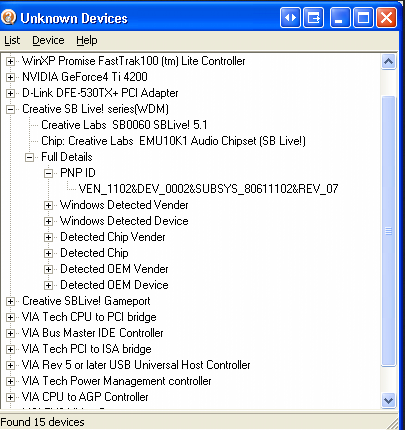Select the PNP ID label
Image resolution: width=405 pixels, height=430 pixels.
coord(78,173)
